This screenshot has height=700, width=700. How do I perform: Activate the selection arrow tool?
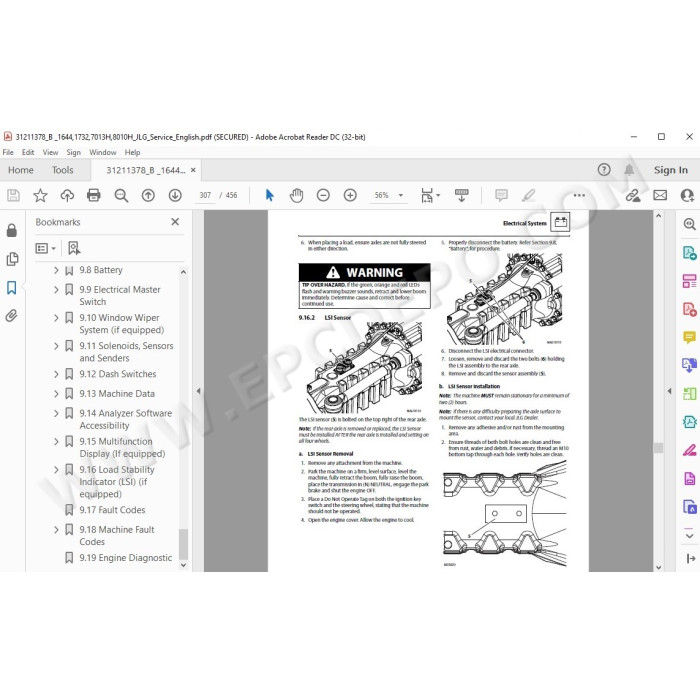coord(269,195)
